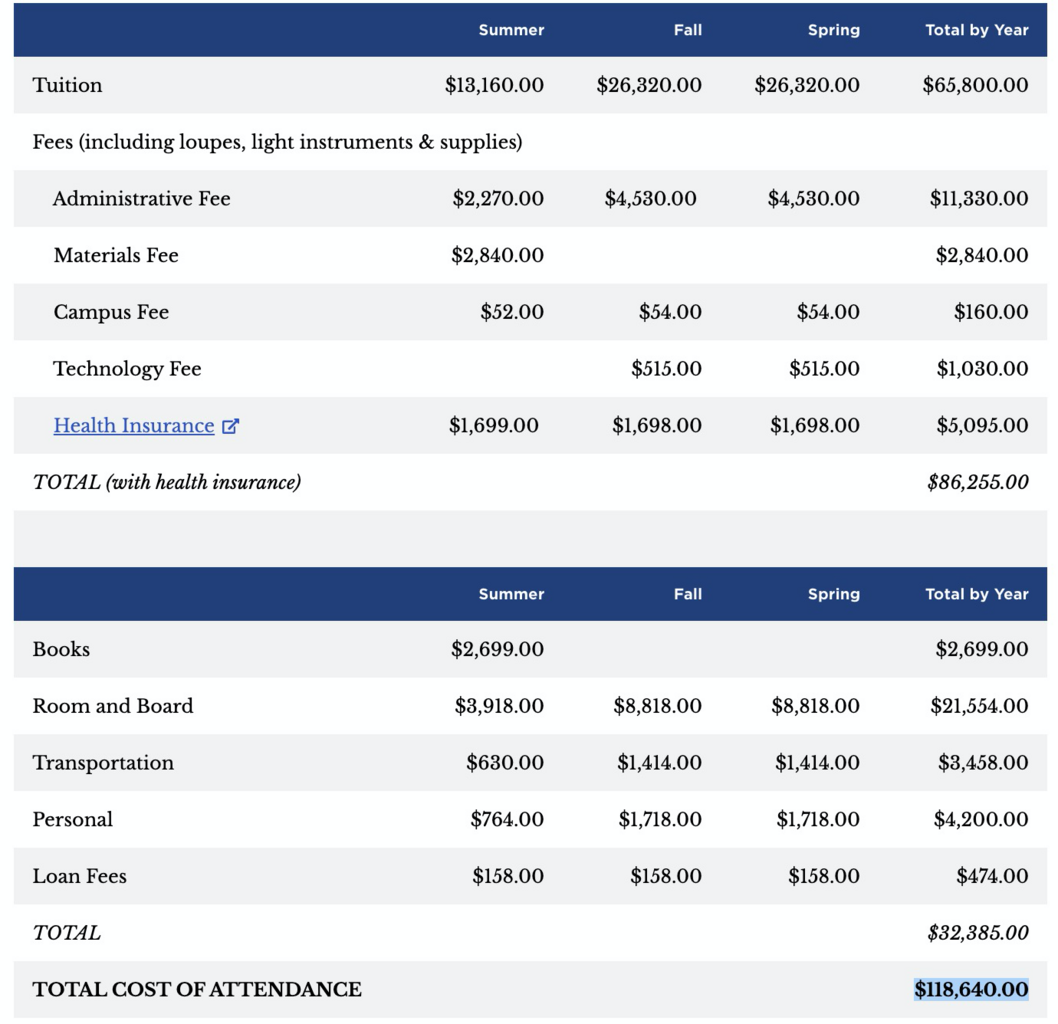Screen dimensions: 1058x1024
Task: Click the Transportation row label
Action: [x=103, y=763]
